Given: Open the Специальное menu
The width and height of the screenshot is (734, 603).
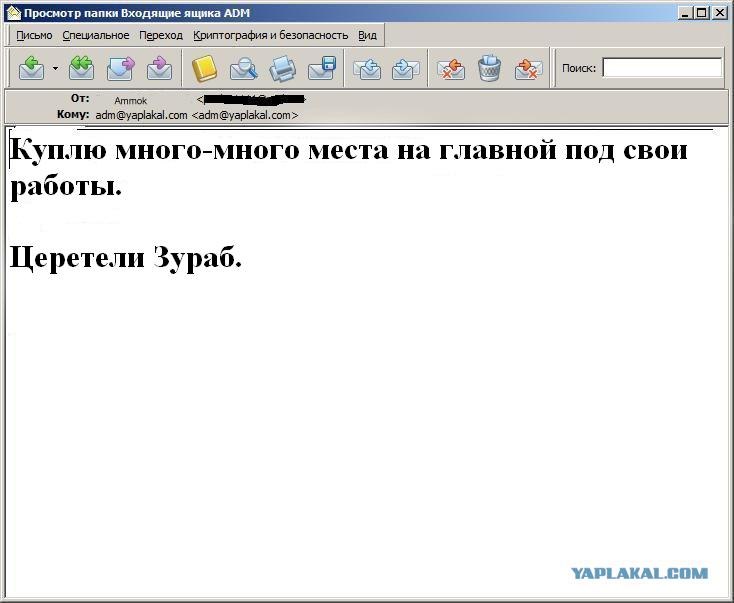Looking at the screenshot, I should click(96, 35).
